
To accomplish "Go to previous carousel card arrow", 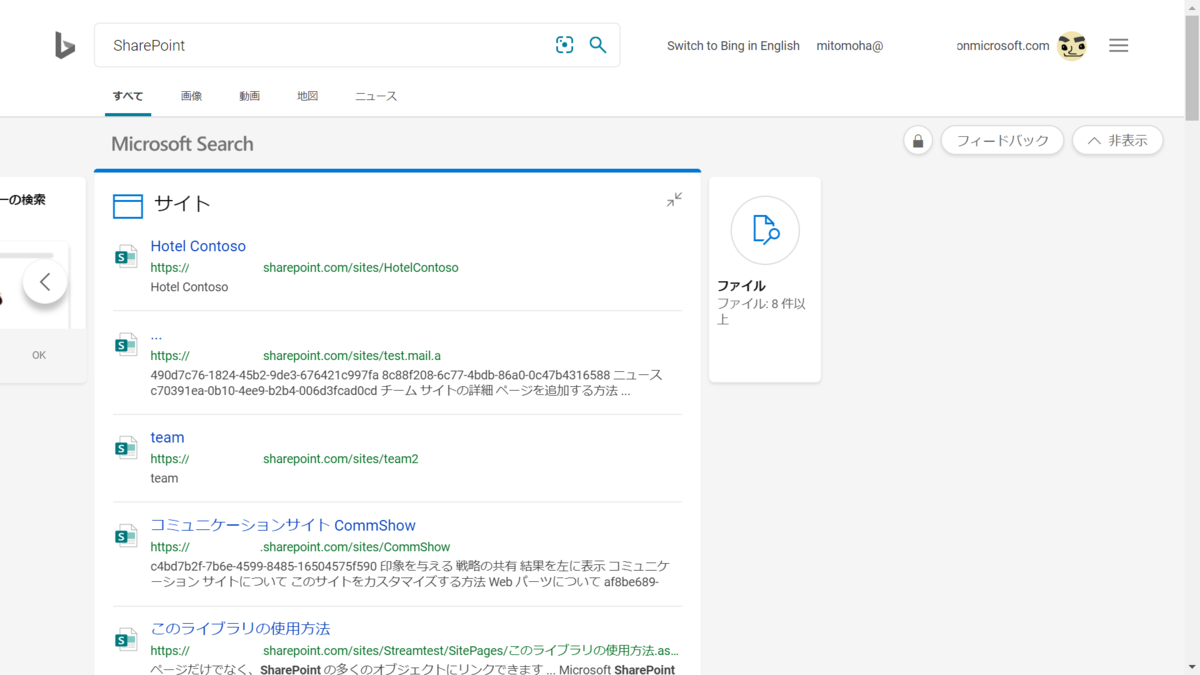I will [44, 282].
